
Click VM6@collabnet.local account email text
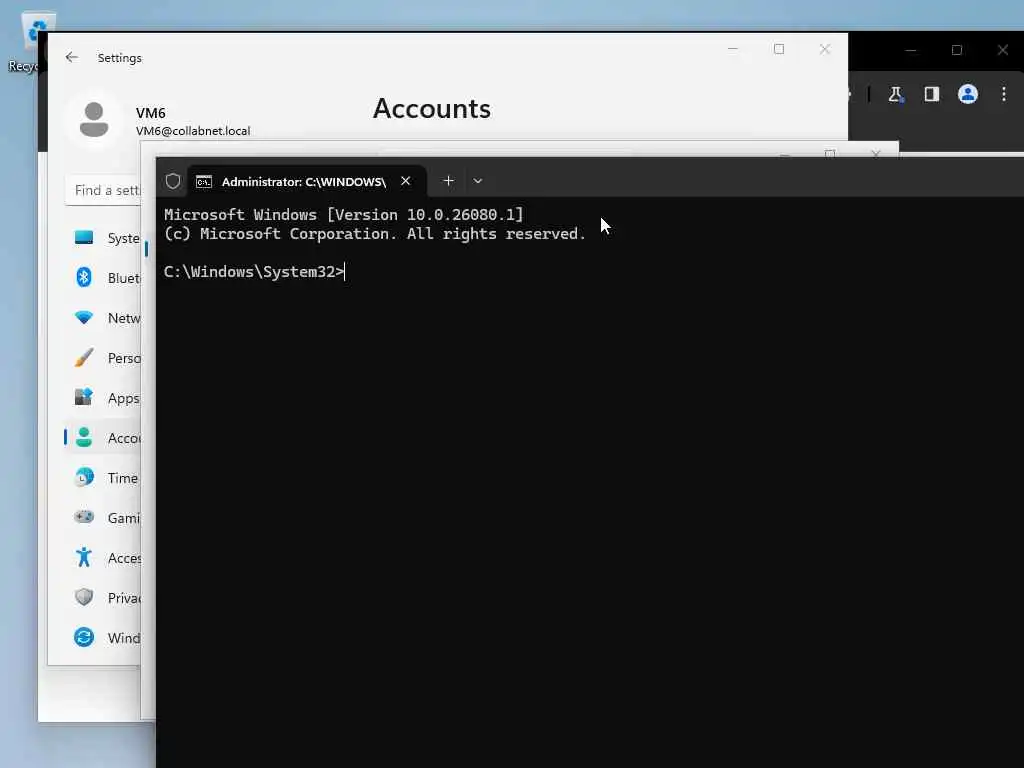(193, 131)
